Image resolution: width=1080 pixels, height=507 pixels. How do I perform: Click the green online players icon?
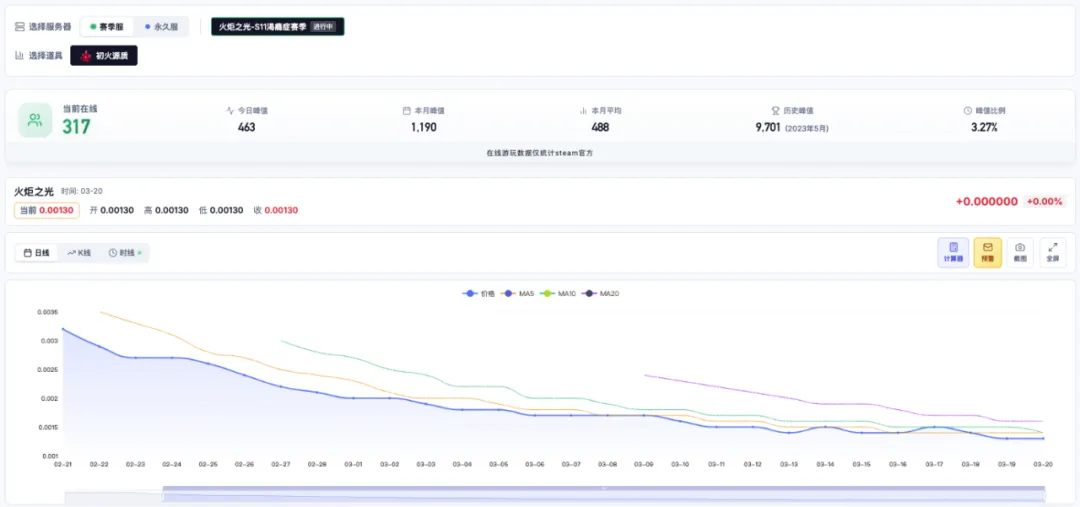(x=35, y=120)
